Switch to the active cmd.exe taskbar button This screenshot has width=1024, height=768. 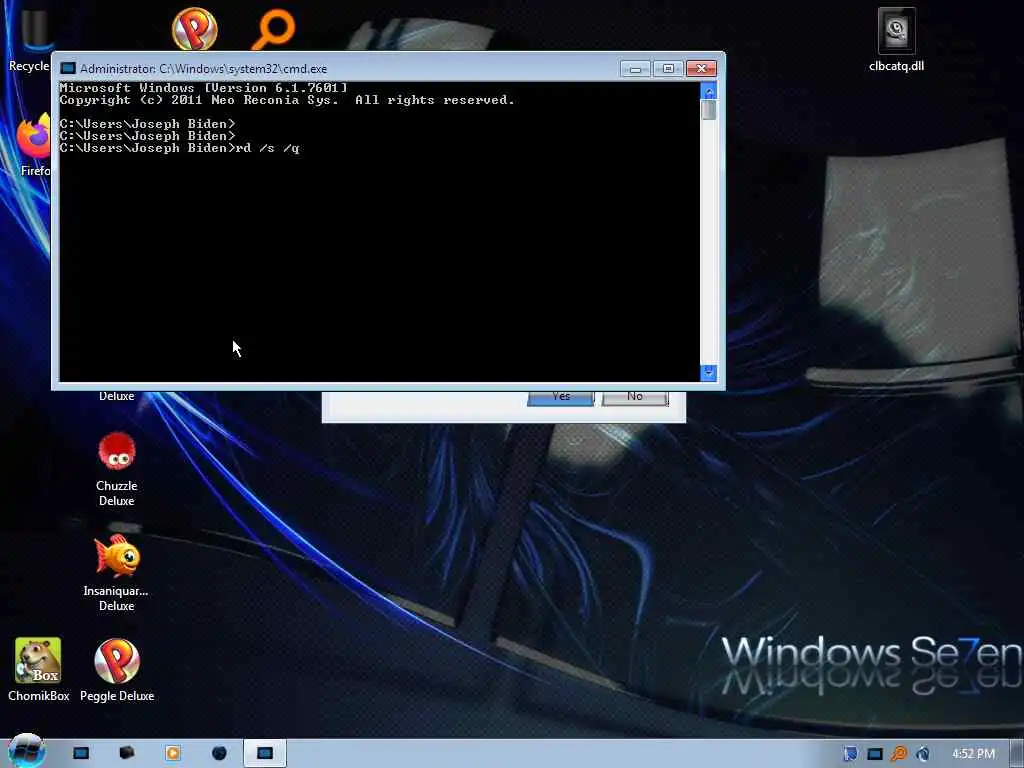264,753
